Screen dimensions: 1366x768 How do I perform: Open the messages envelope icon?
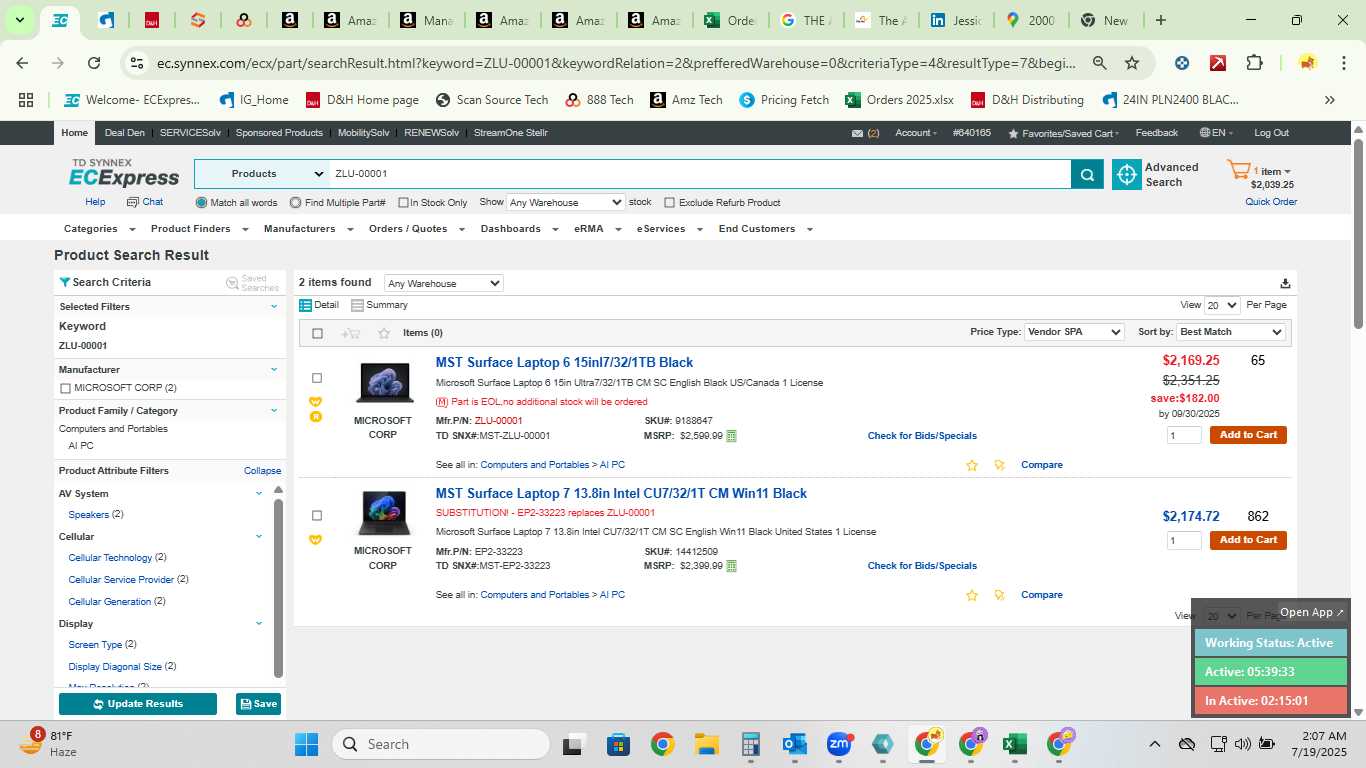point(857,133)
